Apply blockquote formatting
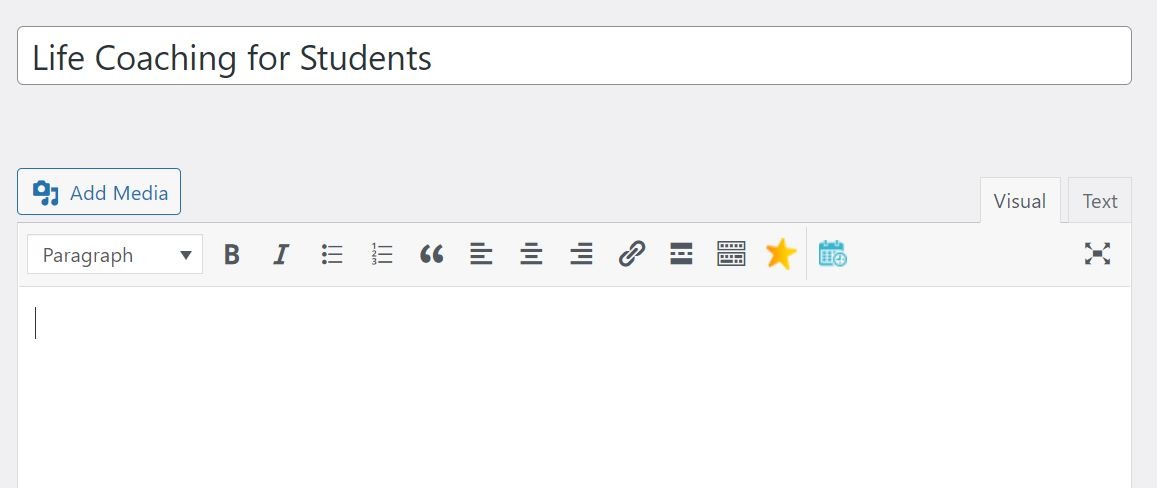 [x=432, y=255]
